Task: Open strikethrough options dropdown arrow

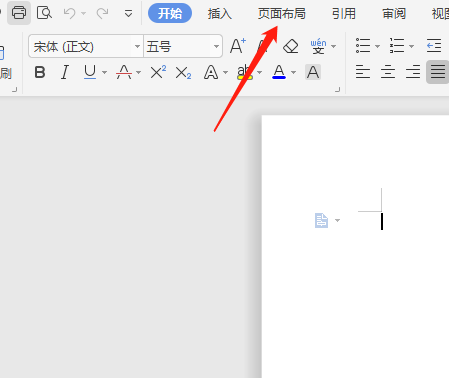Action: tap(139, 72)
